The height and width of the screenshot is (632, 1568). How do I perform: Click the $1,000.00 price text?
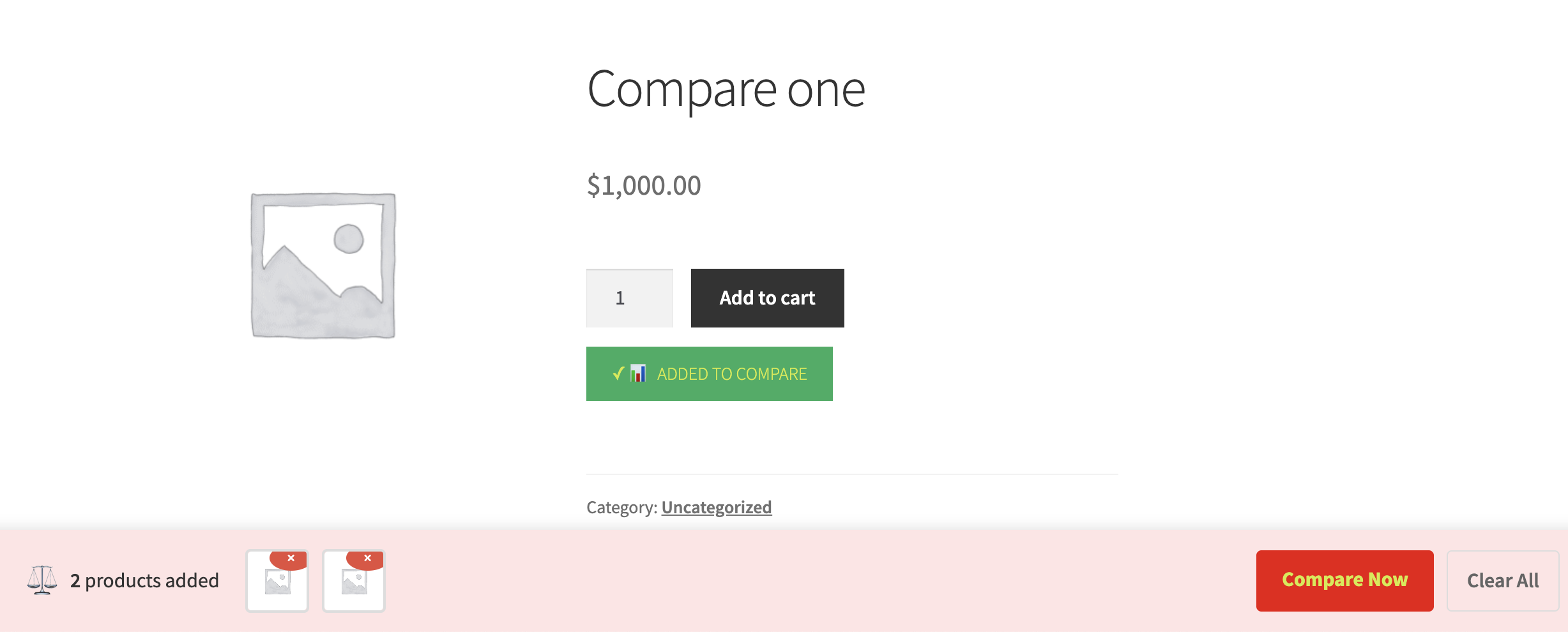coord(644,186)
